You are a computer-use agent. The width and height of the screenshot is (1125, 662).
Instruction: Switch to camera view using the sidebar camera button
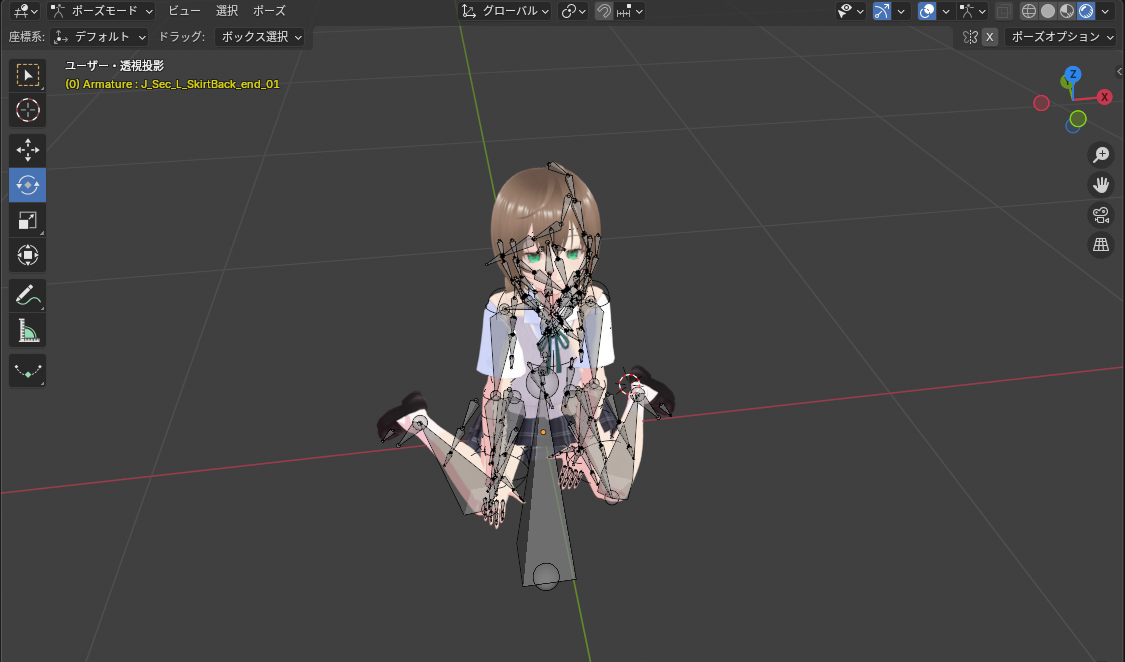[x=1101, y=215]
